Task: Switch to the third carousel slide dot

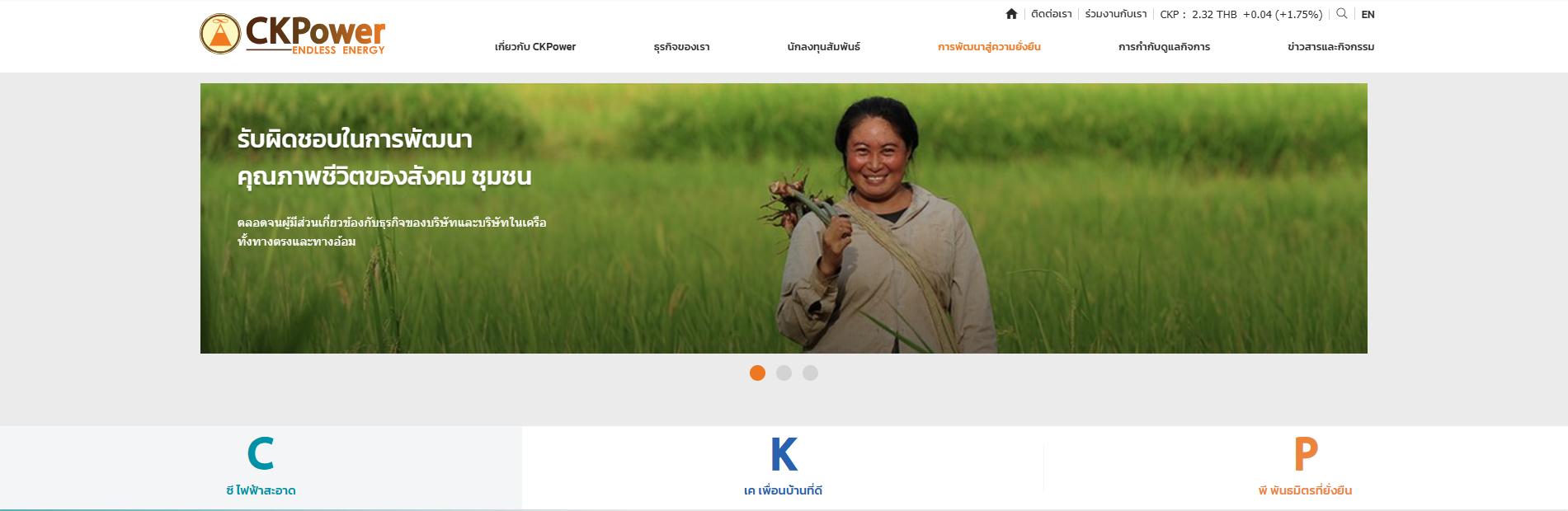Action: pos(810,373)
